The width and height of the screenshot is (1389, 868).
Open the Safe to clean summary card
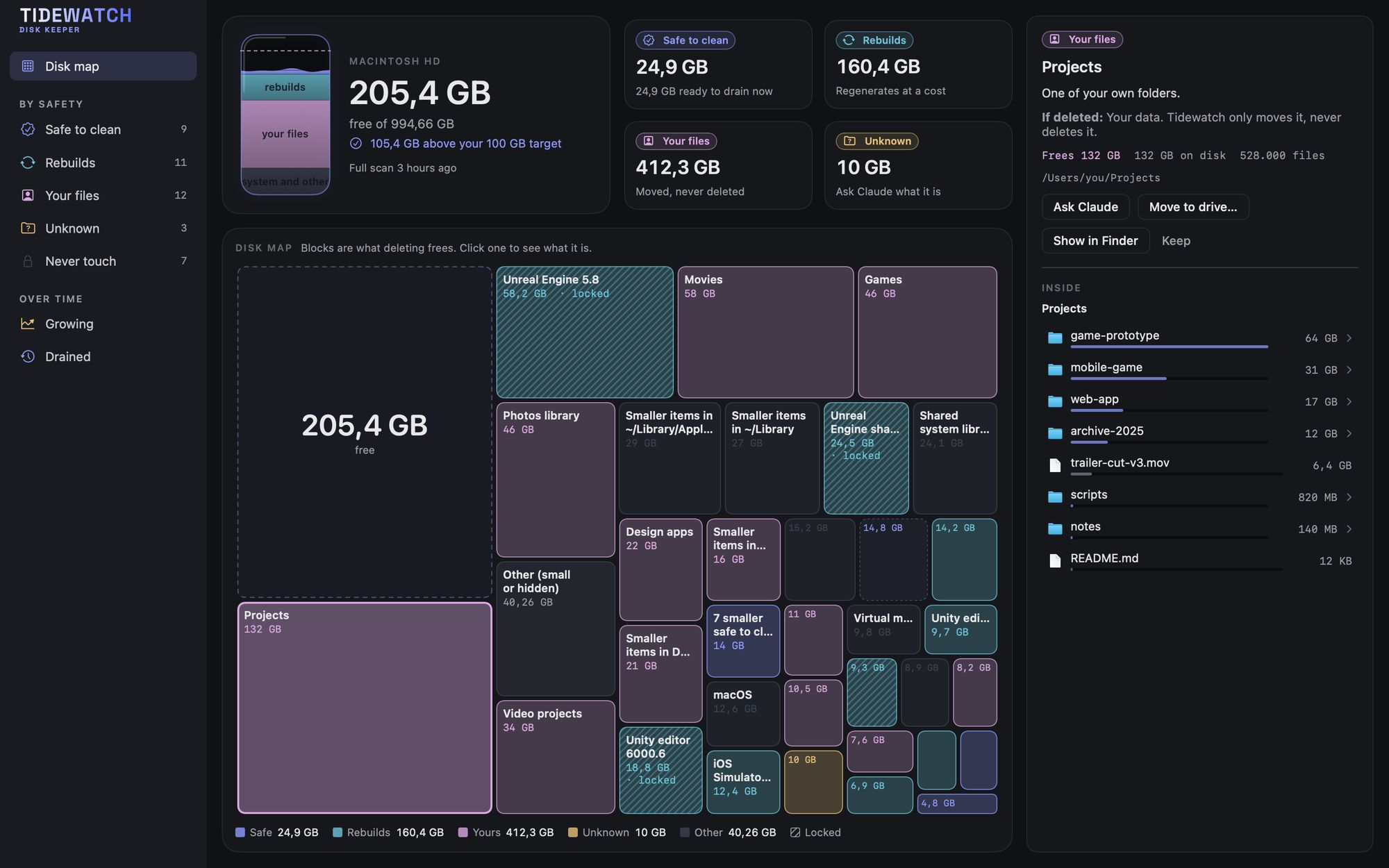pyautogui.click(x=718, y=64)
